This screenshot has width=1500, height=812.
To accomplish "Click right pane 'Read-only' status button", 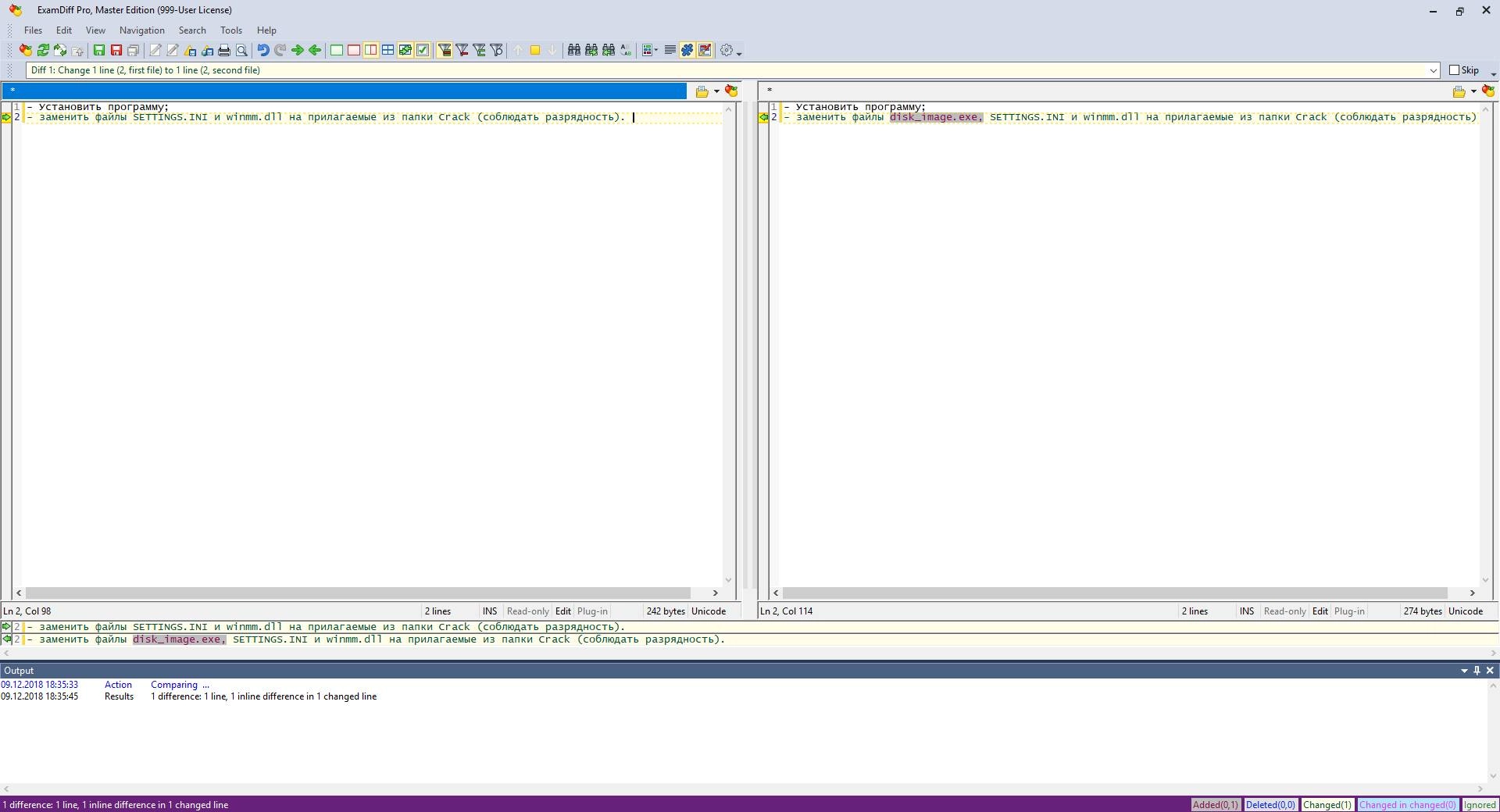I will click(x=1284, y=611).
